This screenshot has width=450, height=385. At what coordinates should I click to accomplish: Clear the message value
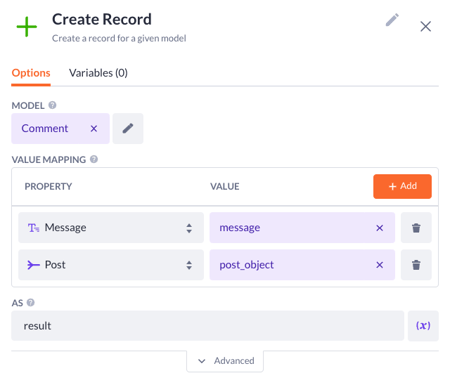(x=379, y=228)
